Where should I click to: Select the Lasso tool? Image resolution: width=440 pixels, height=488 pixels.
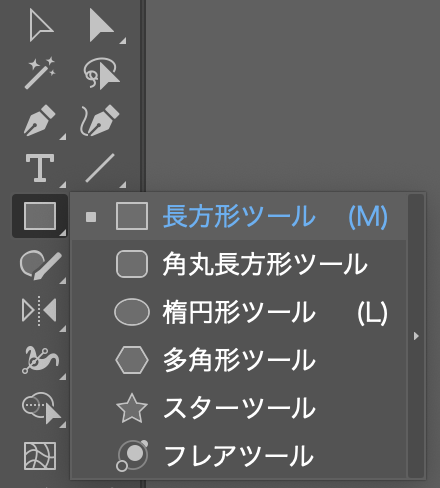[101, 73]
